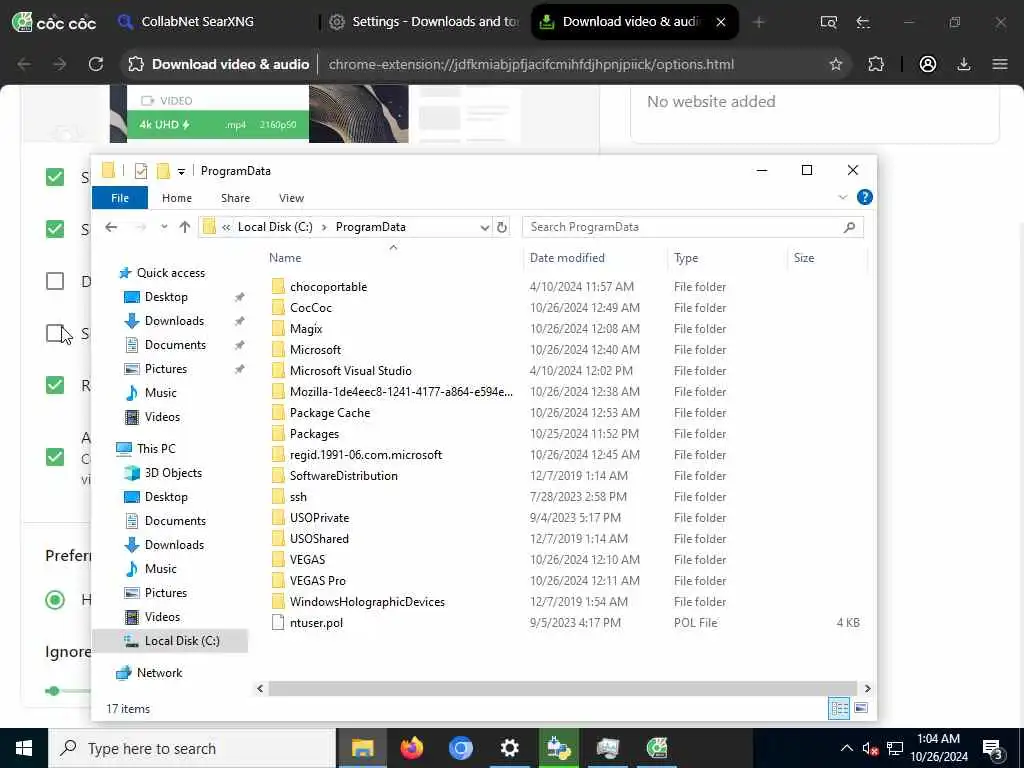Open Customize Quick Access Toolbar dropdown
This screenshot has height=768, width=1024.
tap(182, 172)
